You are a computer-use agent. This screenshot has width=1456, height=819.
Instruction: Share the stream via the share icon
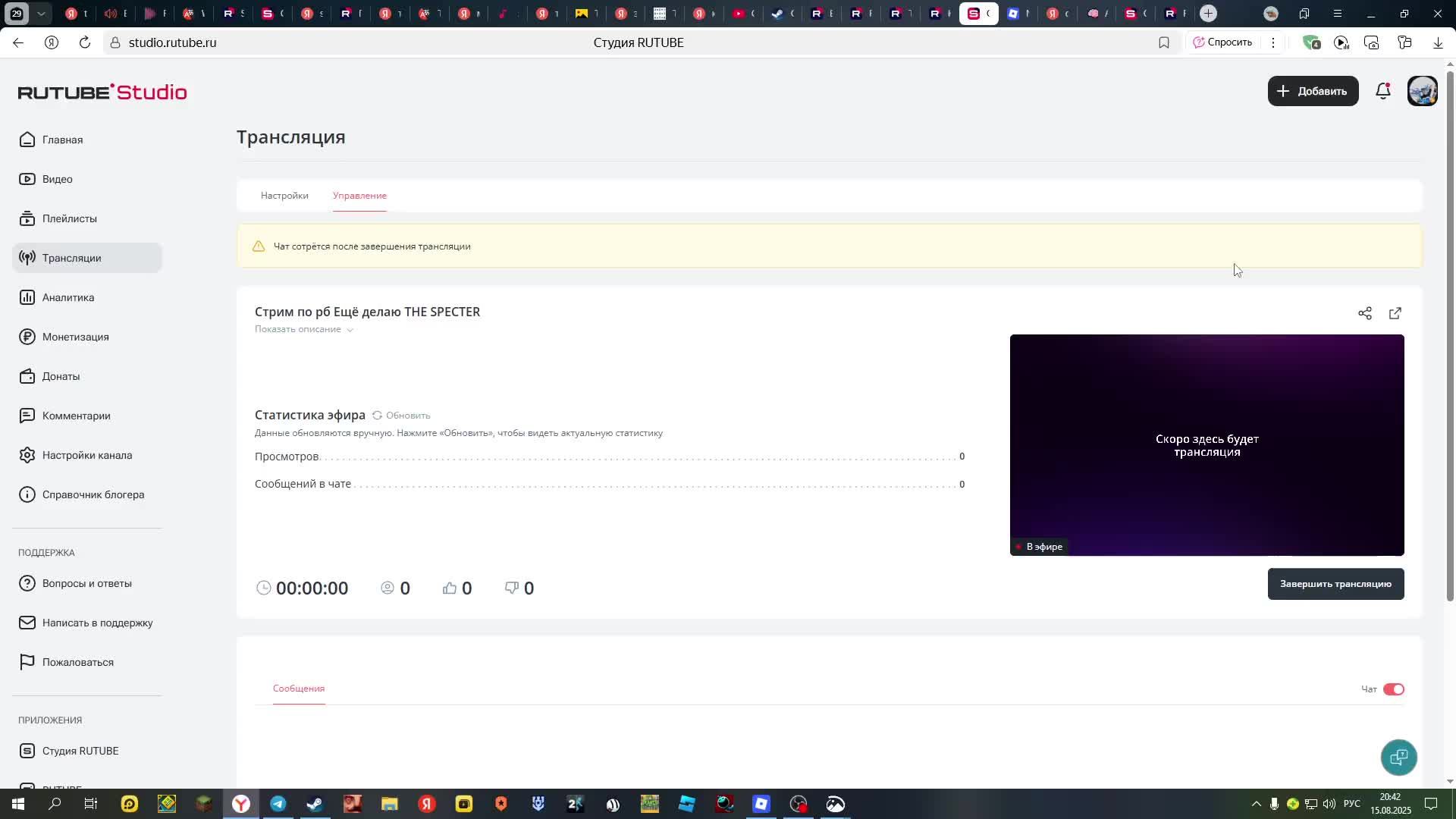tap(1365, 313)
